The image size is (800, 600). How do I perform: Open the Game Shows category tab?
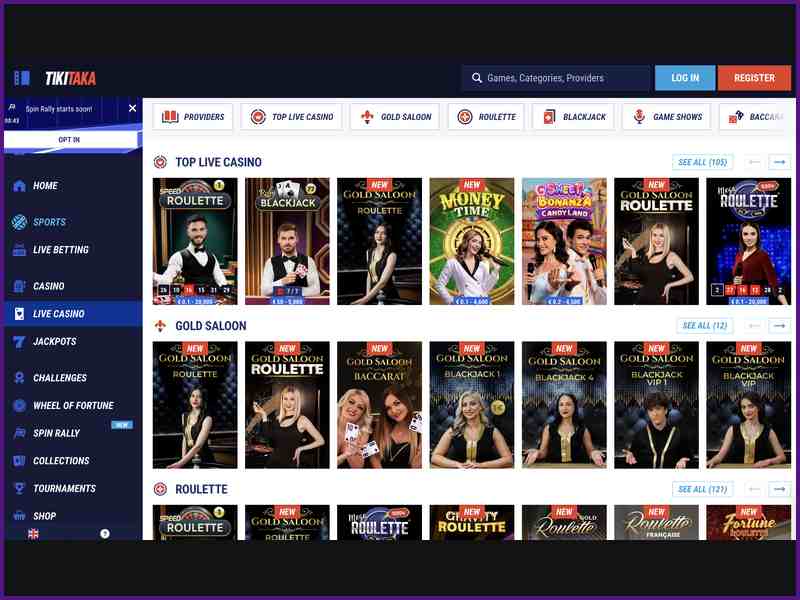click(666, 117)
